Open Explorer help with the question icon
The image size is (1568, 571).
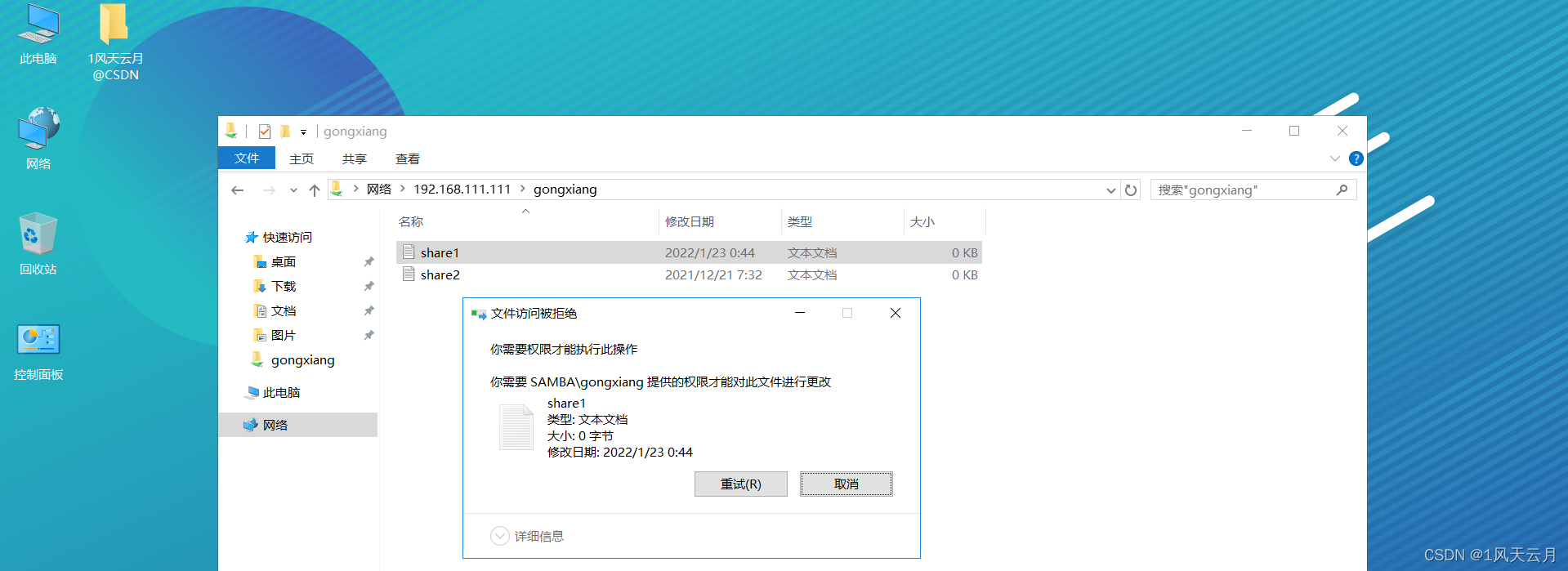(x=1356, y=158)
